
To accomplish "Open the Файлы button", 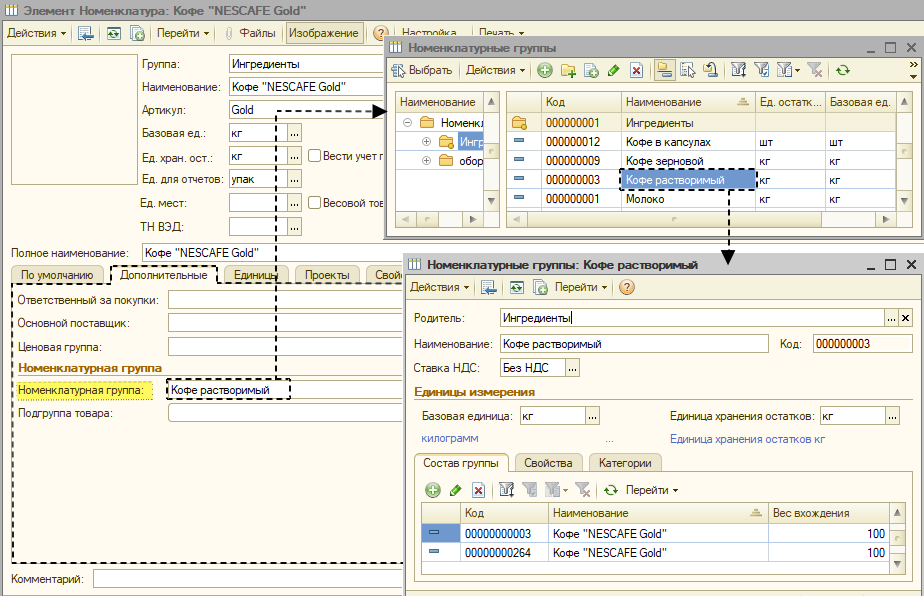I will click(250, 34).
